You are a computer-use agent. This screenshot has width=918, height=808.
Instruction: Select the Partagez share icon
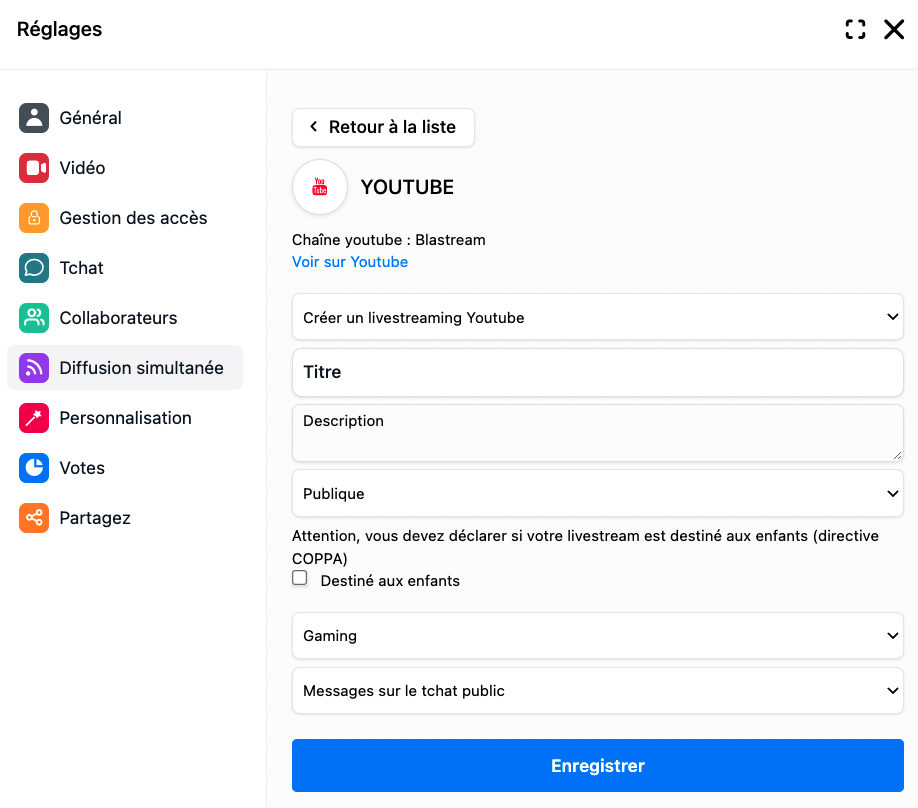[x=34, y=518]
